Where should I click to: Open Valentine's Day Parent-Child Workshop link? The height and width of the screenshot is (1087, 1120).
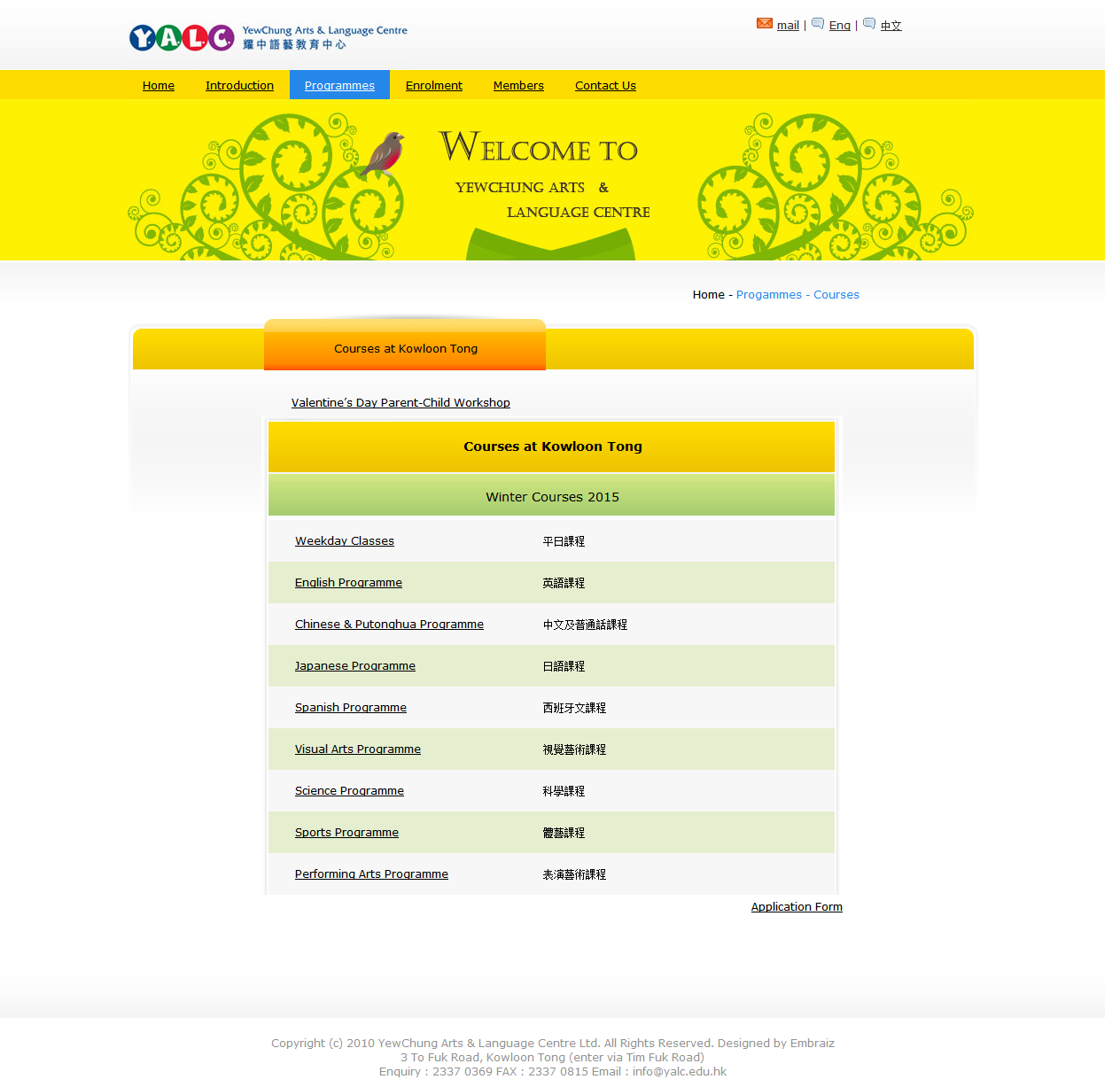[401, 403]
